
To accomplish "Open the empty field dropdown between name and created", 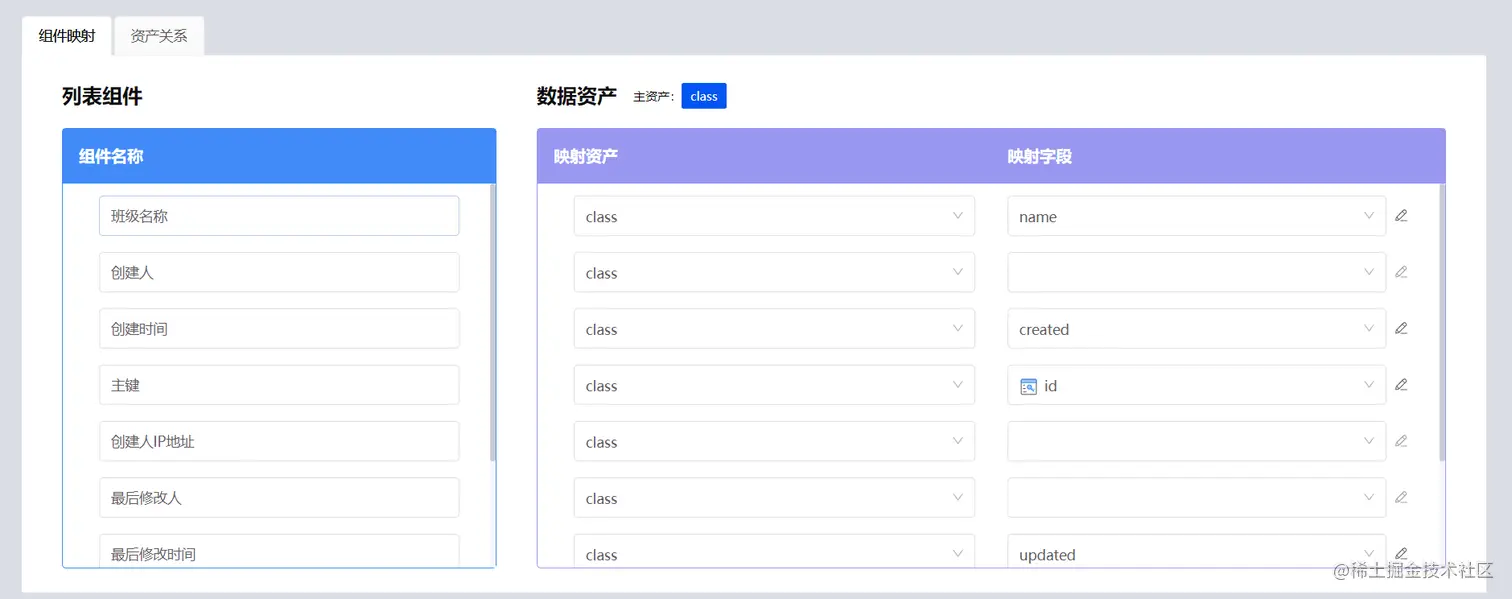I will coord(1196,272).
